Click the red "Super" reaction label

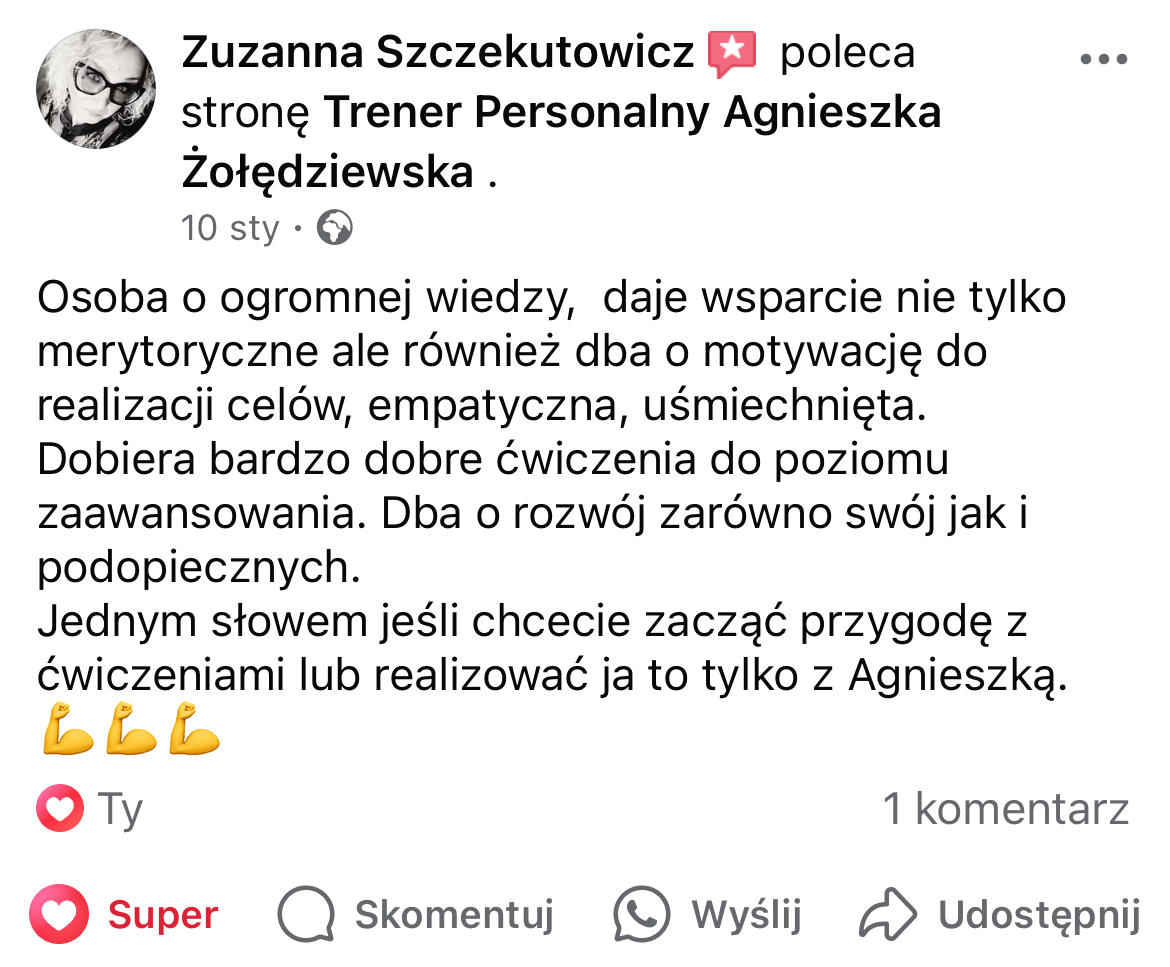click(x=163, y=915)
